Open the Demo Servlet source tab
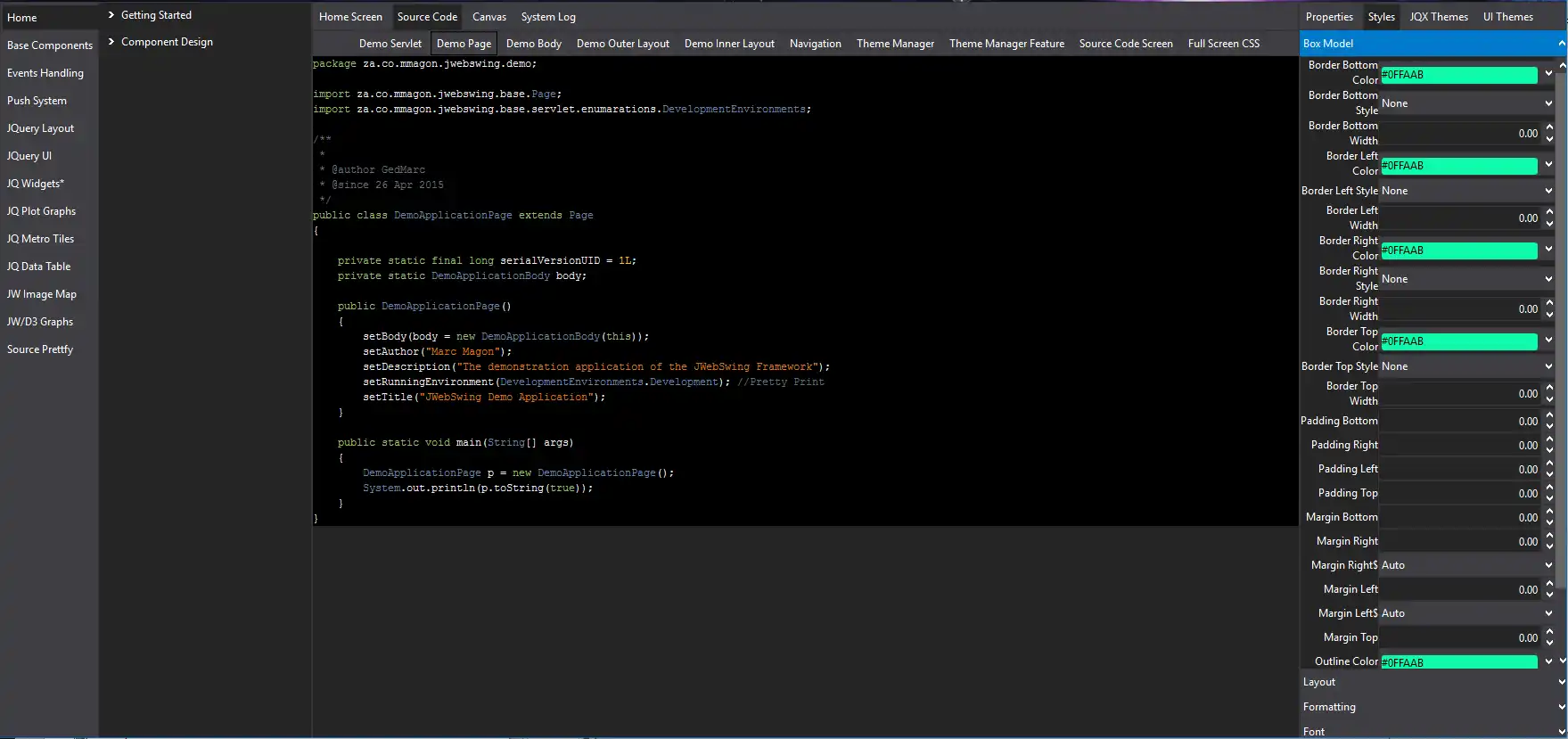 pyautogui.click(x=390, y=44)
